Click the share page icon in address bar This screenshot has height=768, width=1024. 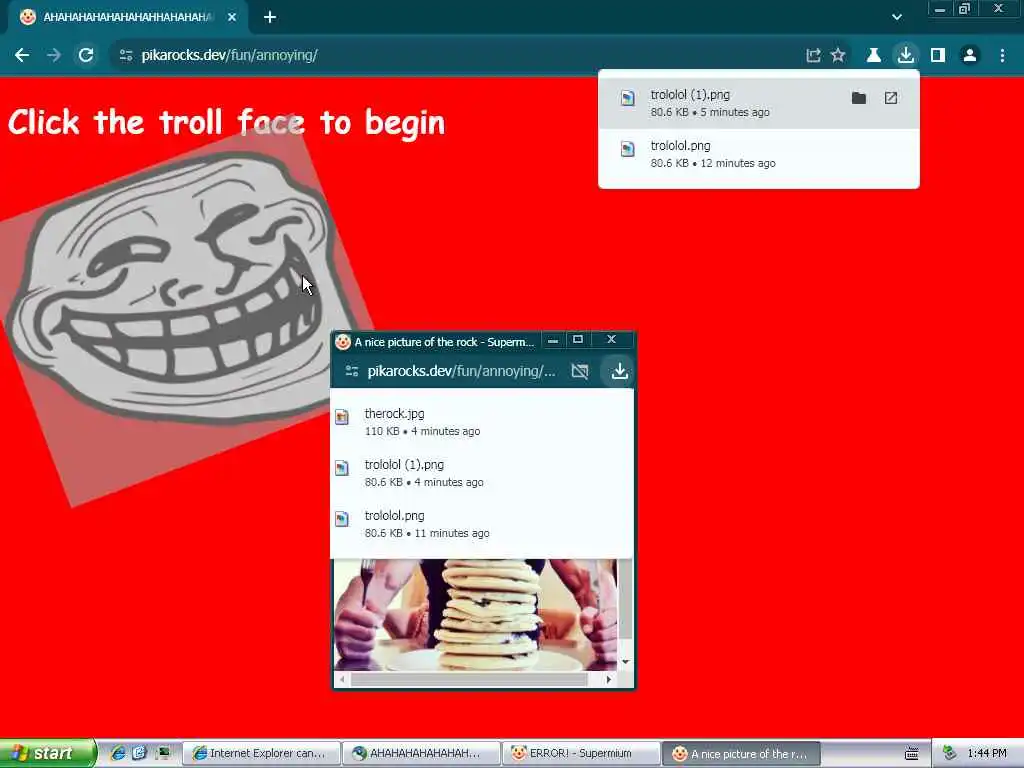[x=813, y=56]
